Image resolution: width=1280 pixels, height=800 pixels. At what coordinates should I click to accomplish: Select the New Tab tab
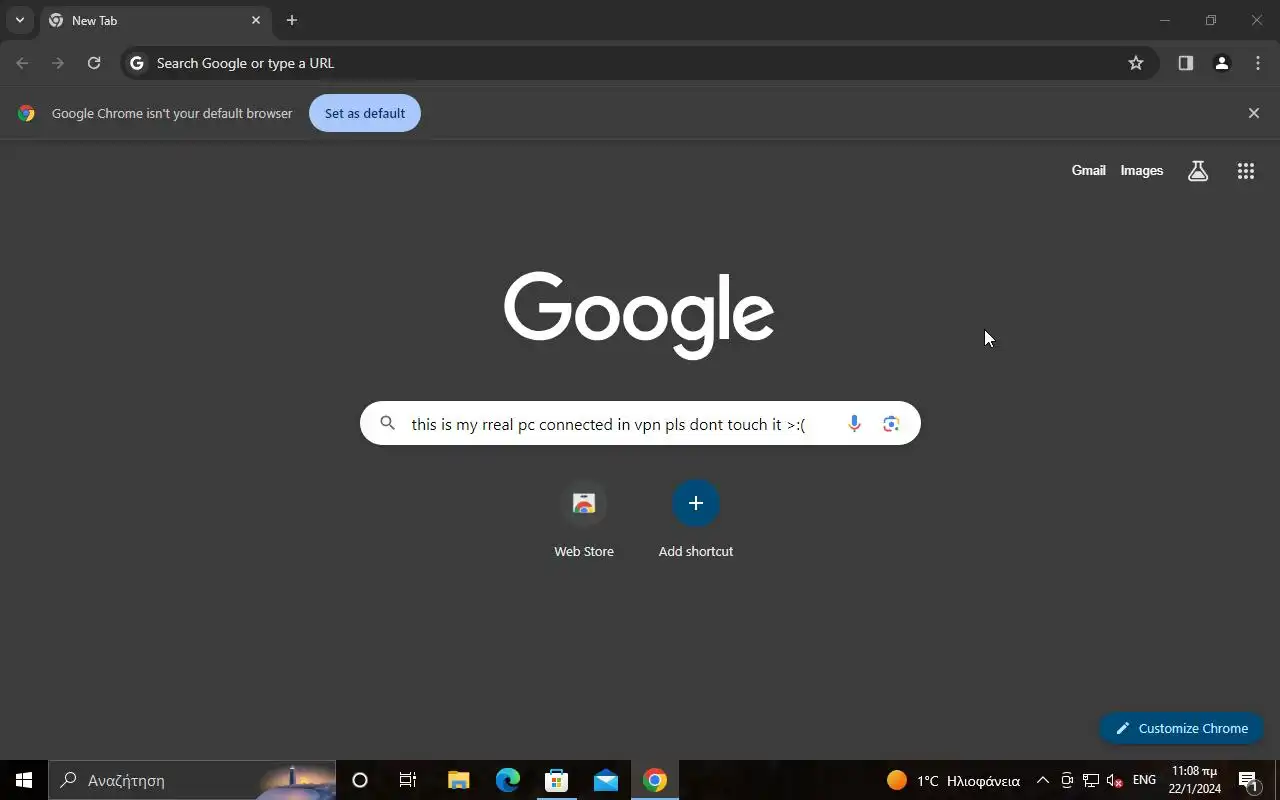click(x=155, y=20)
